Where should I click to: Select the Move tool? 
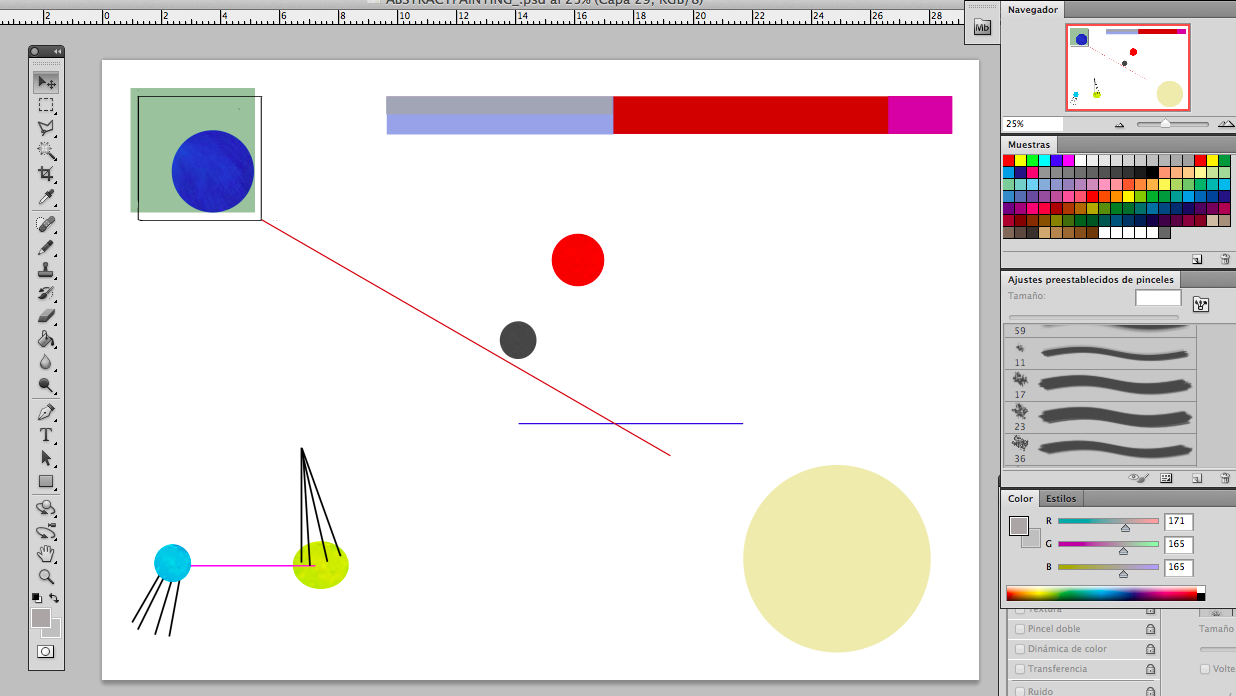[46, 82]
